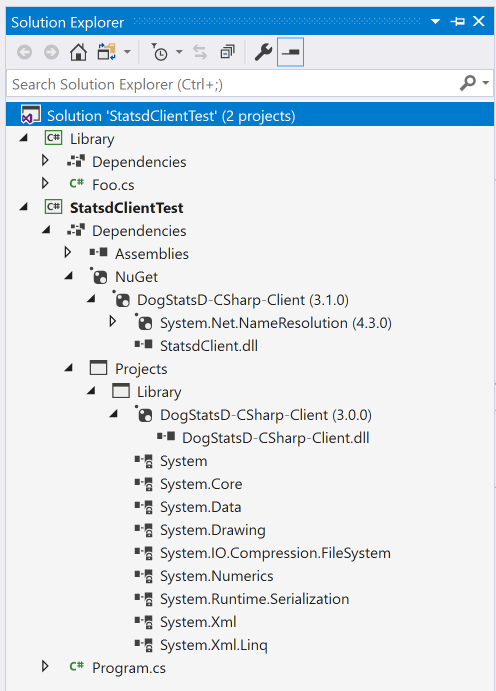This screenshot has width=496, height=691.
Task: Open search options dropdown arrow
Action: pos(485,82)
